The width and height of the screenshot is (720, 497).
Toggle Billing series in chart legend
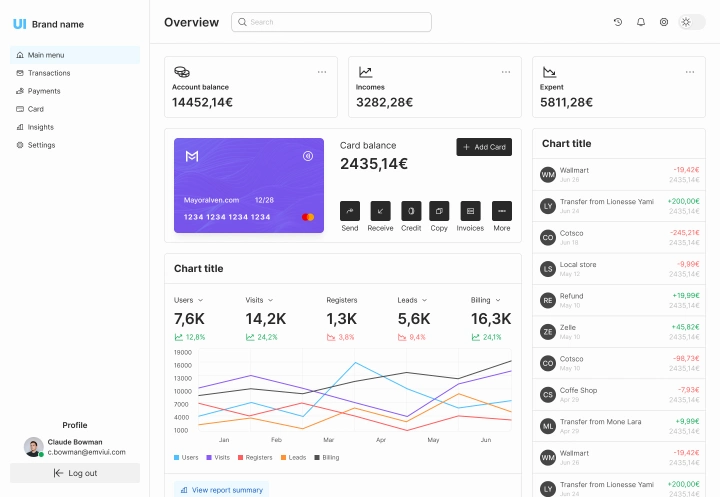click(x=327, y=457)
